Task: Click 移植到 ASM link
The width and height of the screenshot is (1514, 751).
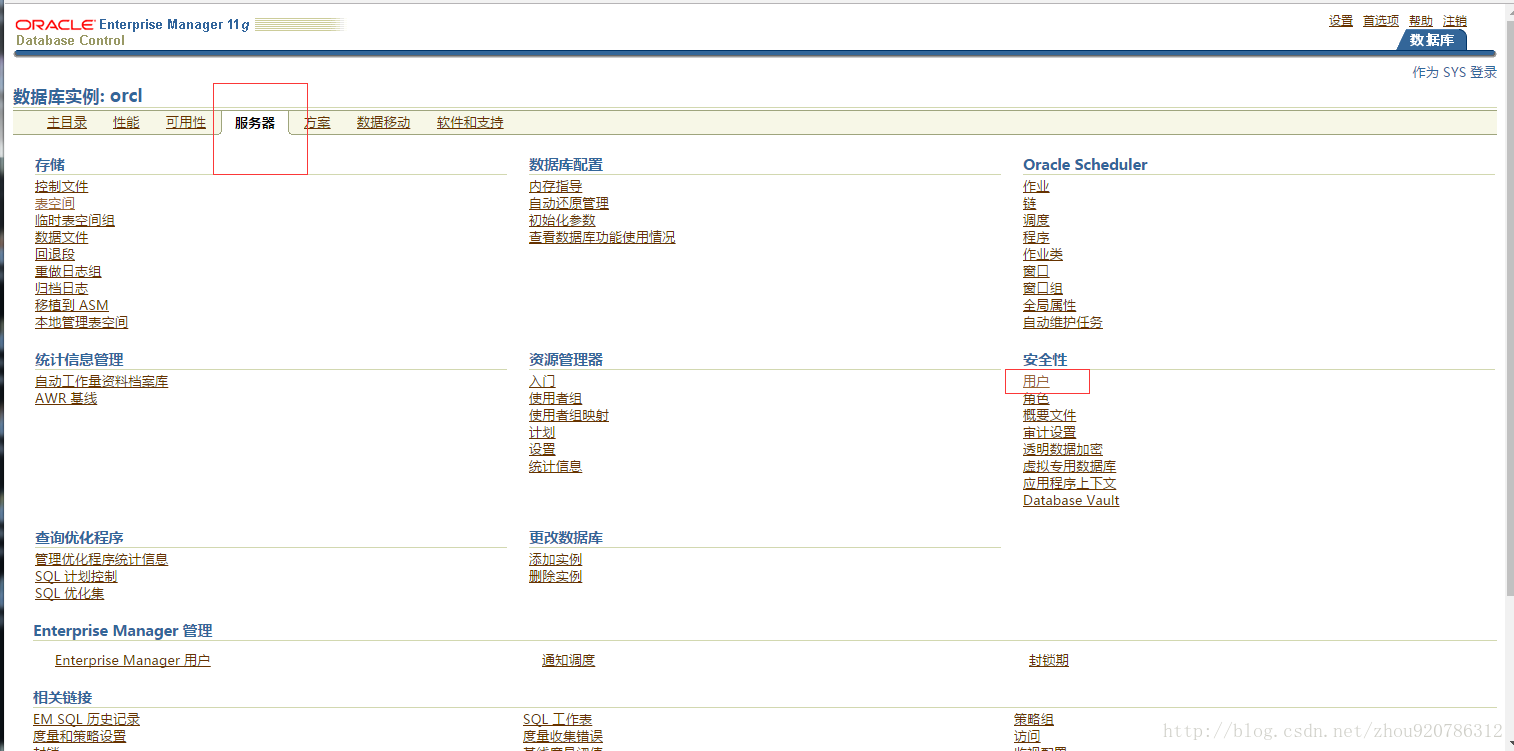Action: coord(72,306)
